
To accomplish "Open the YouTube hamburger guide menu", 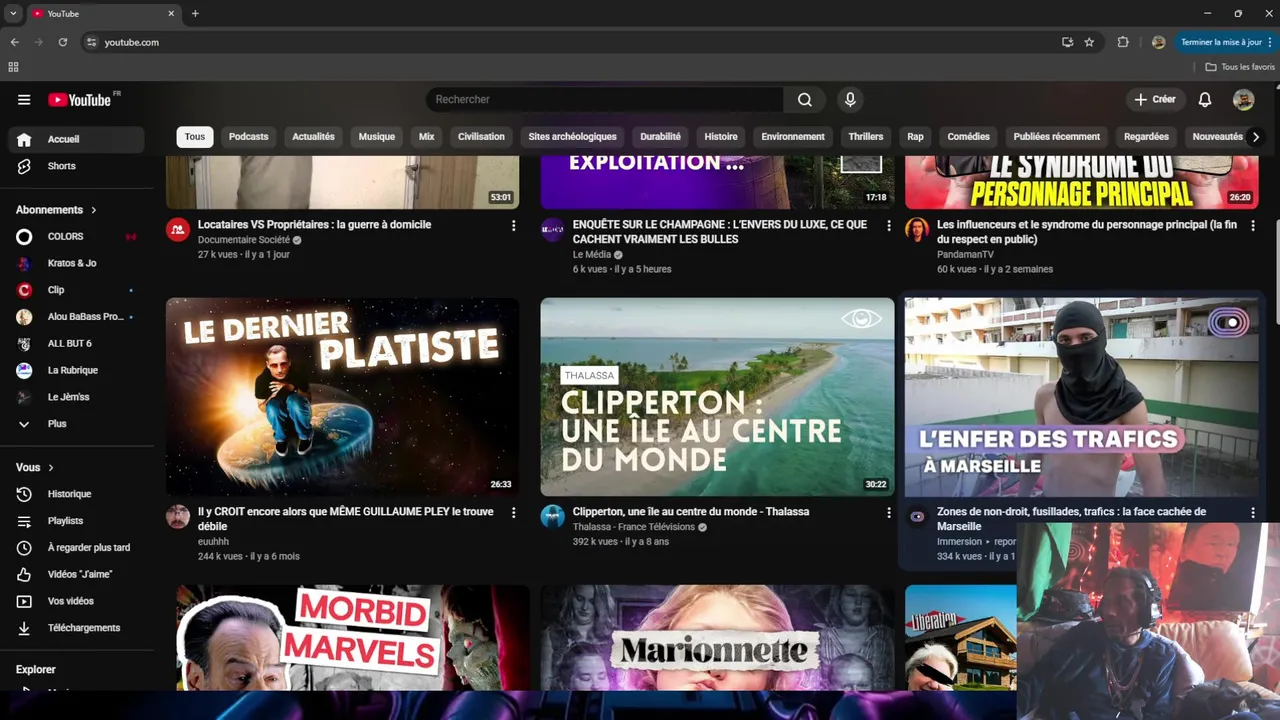I will [x=24, y=99].
